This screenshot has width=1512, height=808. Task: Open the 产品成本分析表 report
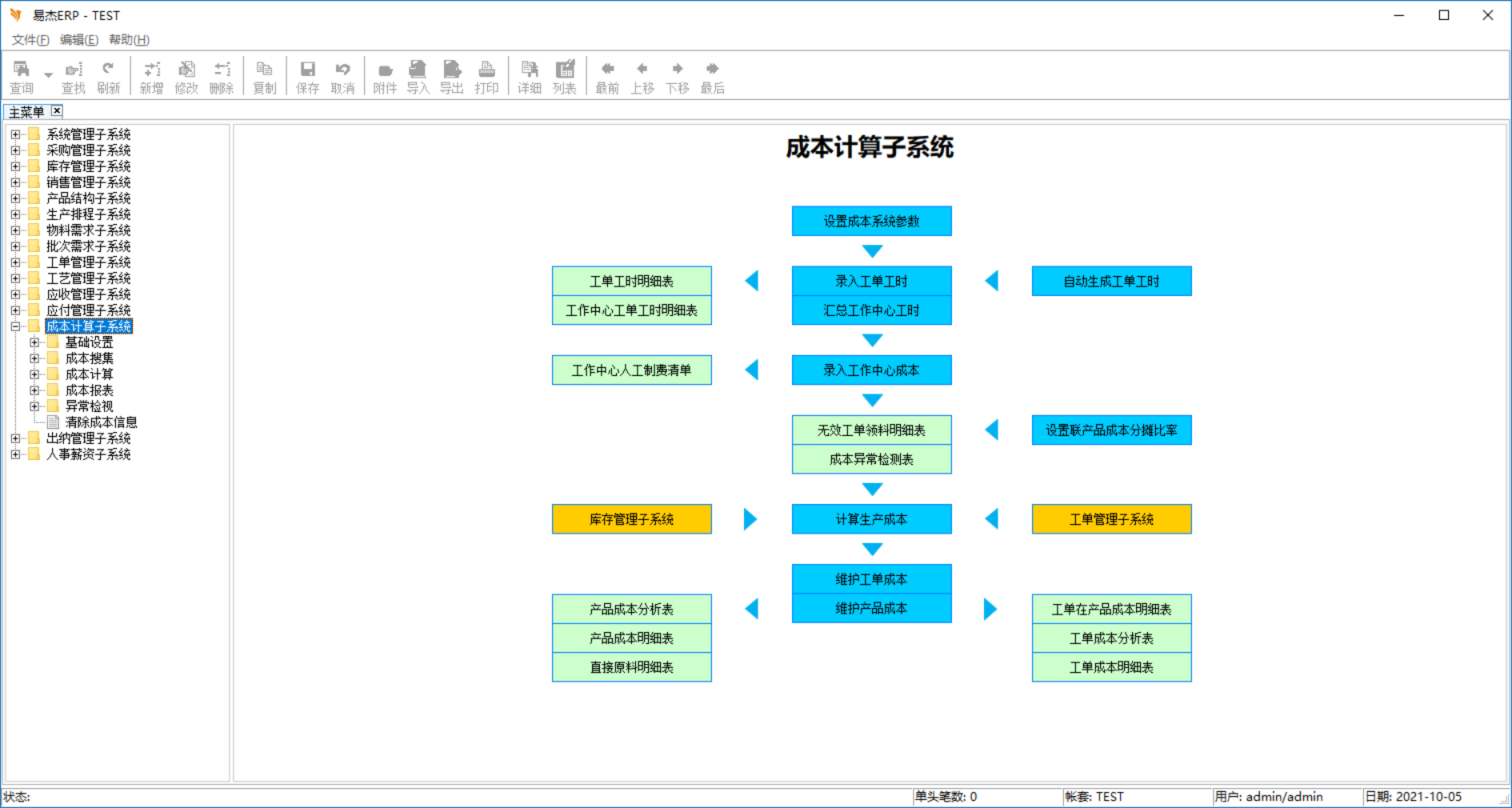click(632, 609)
